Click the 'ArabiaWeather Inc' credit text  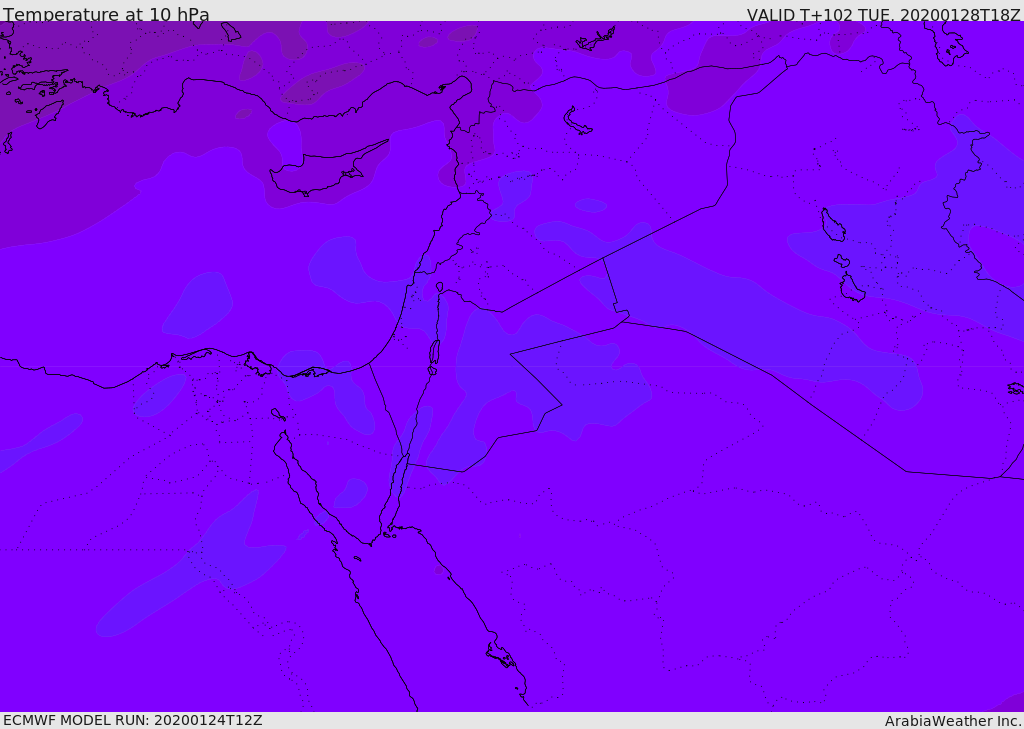click(953, 721)
